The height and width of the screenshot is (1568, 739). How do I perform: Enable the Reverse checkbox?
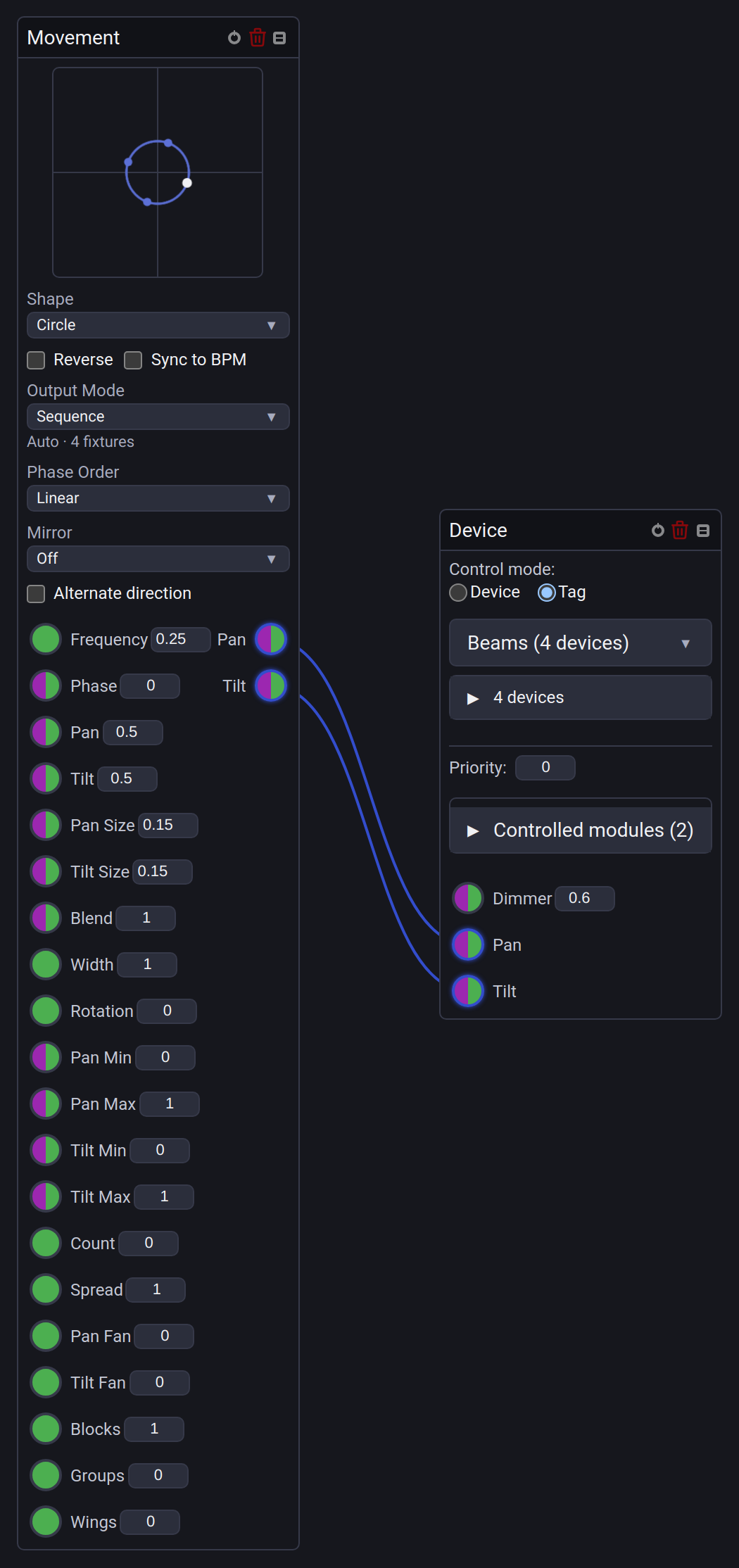pyautogui.click(x=36, y=360)
